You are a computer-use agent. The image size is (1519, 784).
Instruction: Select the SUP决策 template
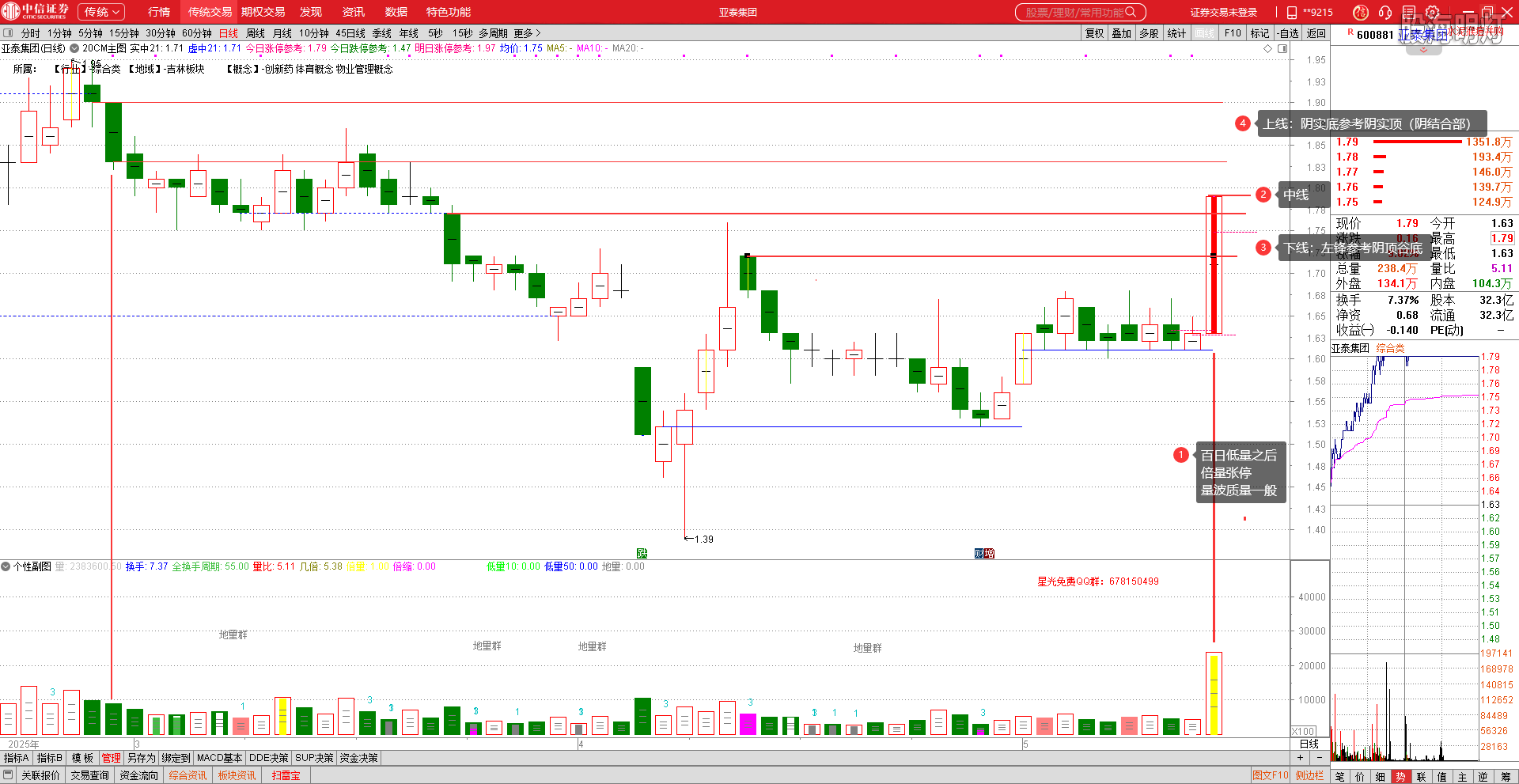click(314, 758)
